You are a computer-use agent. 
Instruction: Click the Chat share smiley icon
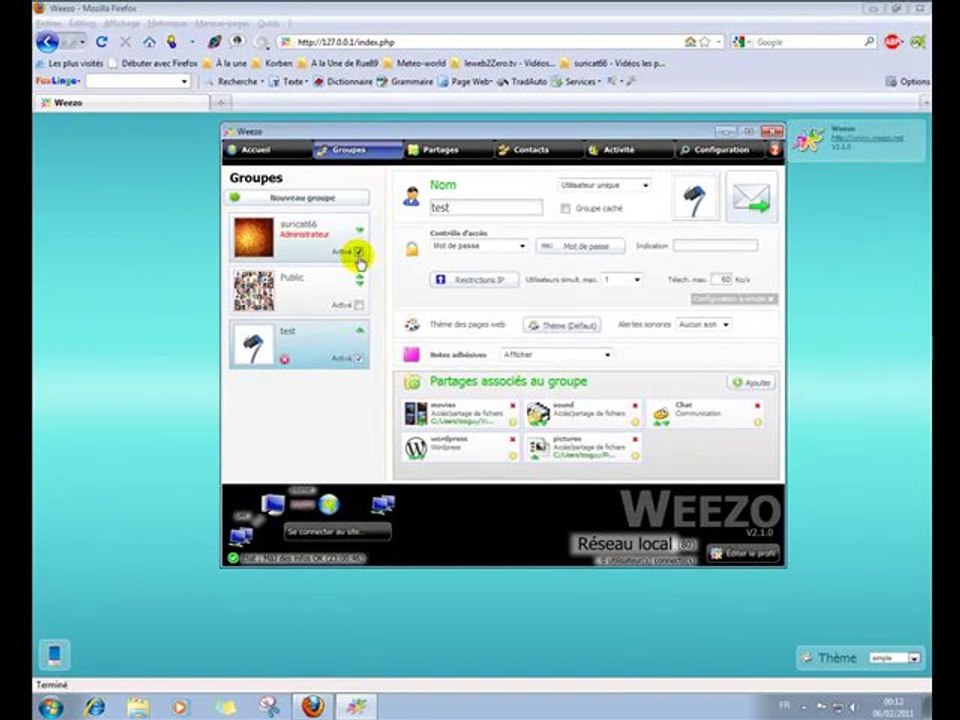click(661, 414)
